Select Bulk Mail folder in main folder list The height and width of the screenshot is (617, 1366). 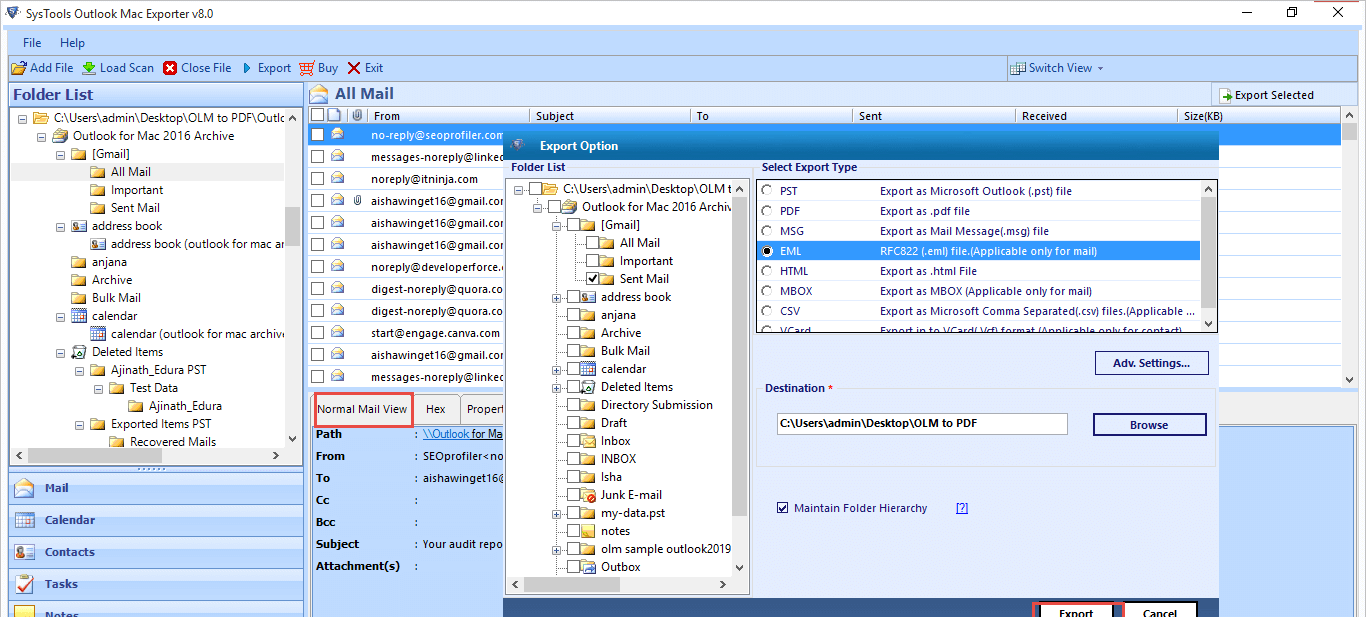click(x=117, y=298)
